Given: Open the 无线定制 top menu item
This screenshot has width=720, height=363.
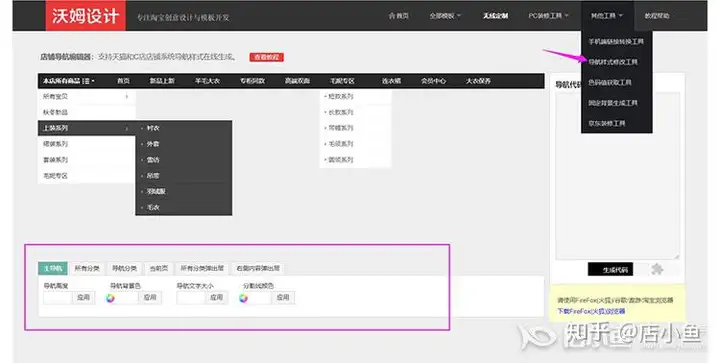Looking at the screenshot, I should (x=495, y=16).
